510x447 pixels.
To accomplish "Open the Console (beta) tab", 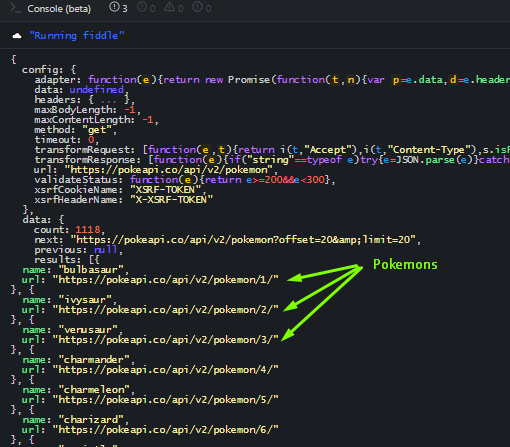I will 59,9.
